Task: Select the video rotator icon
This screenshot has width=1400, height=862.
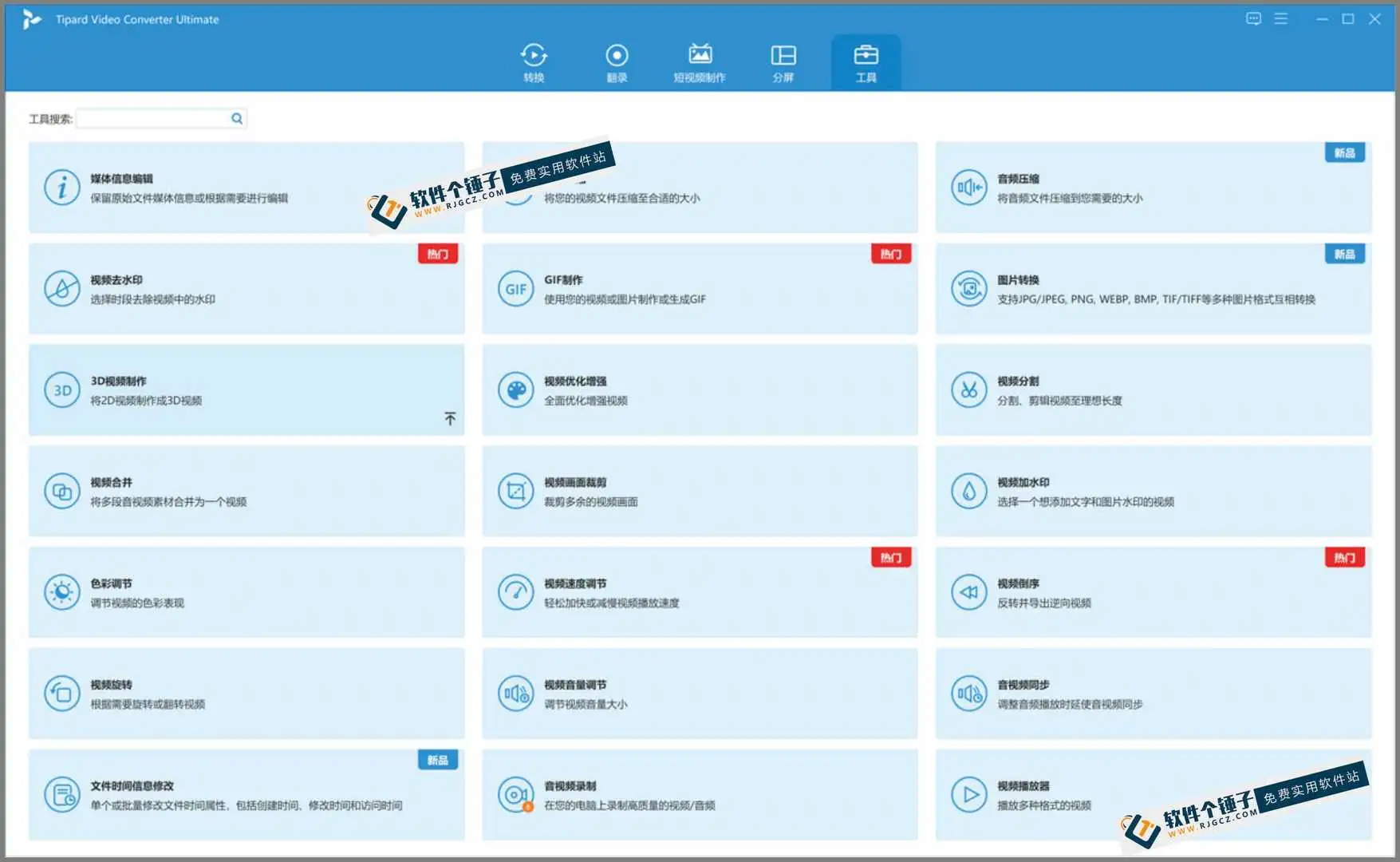Action: click(61, 694)
